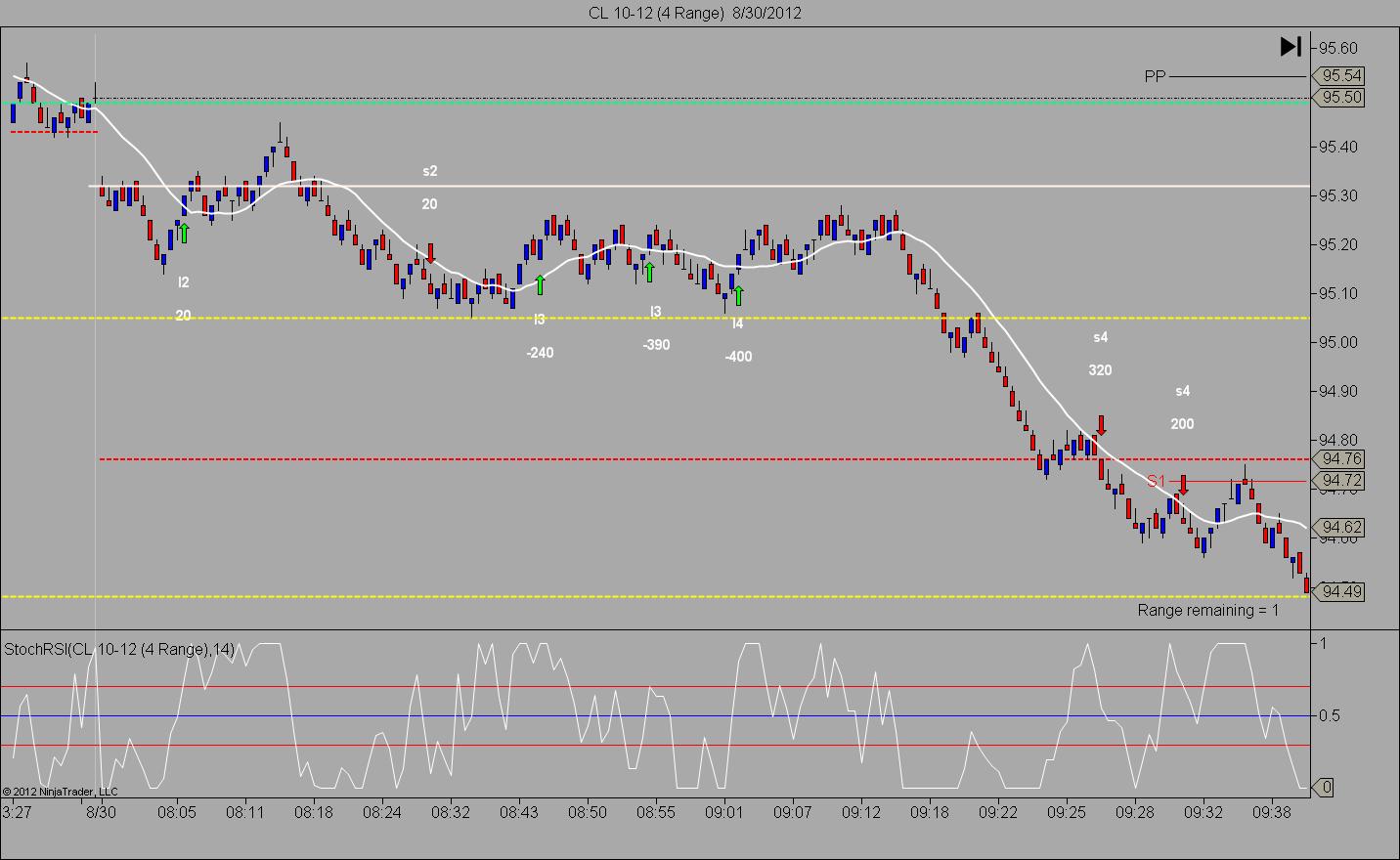
Task: Click the 08:50 time axis label
Action: (x=588, y=812)
